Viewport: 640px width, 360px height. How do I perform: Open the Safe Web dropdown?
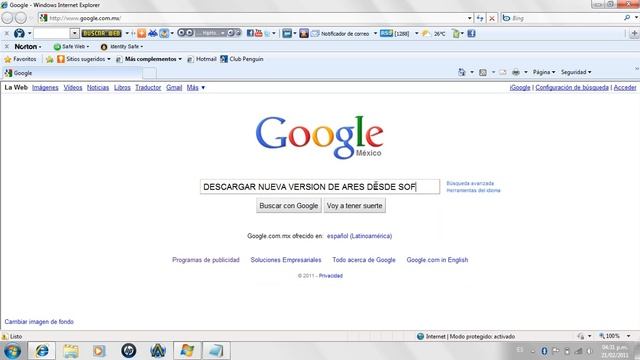click(x=71, y=47)
